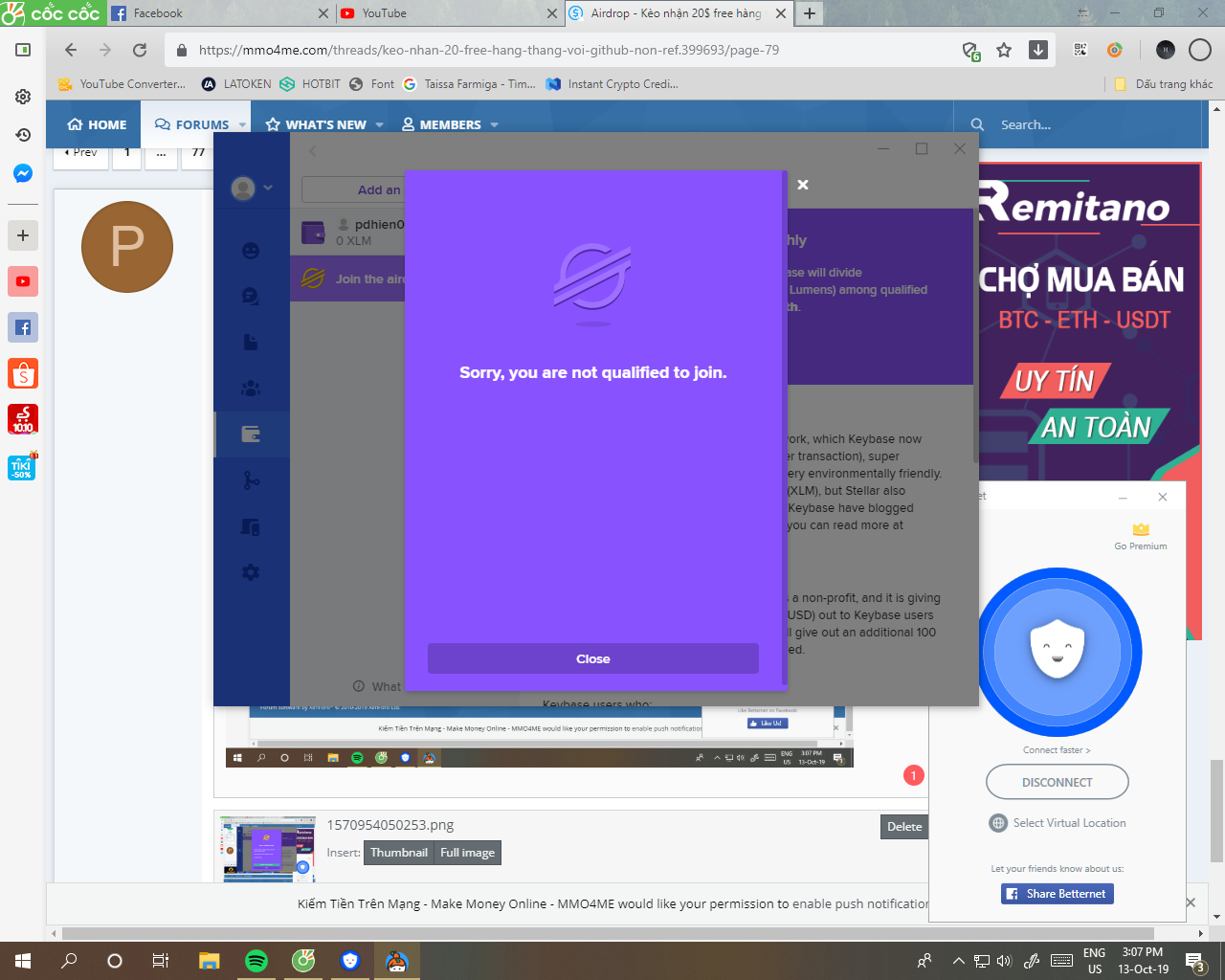The image size is (1225, 980).
Task: Switch to the Facebook browser tab
Action: 219,13
